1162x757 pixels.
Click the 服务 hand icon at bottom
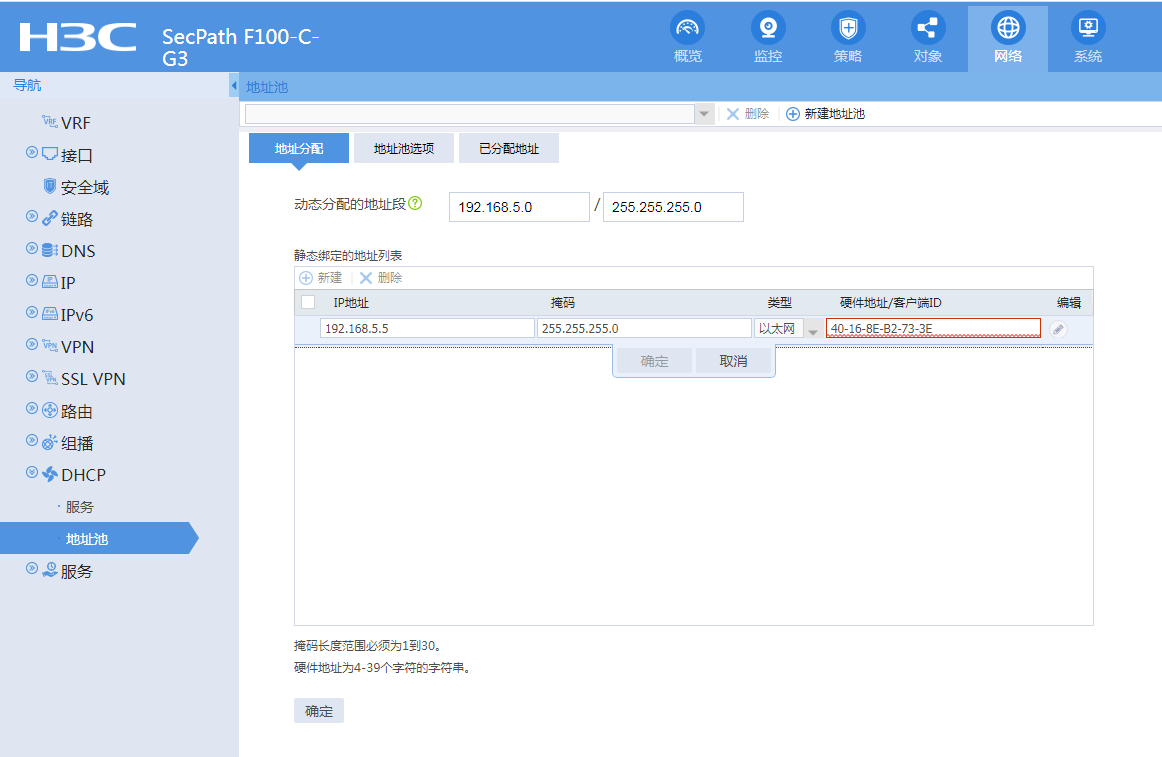(50, 570)
